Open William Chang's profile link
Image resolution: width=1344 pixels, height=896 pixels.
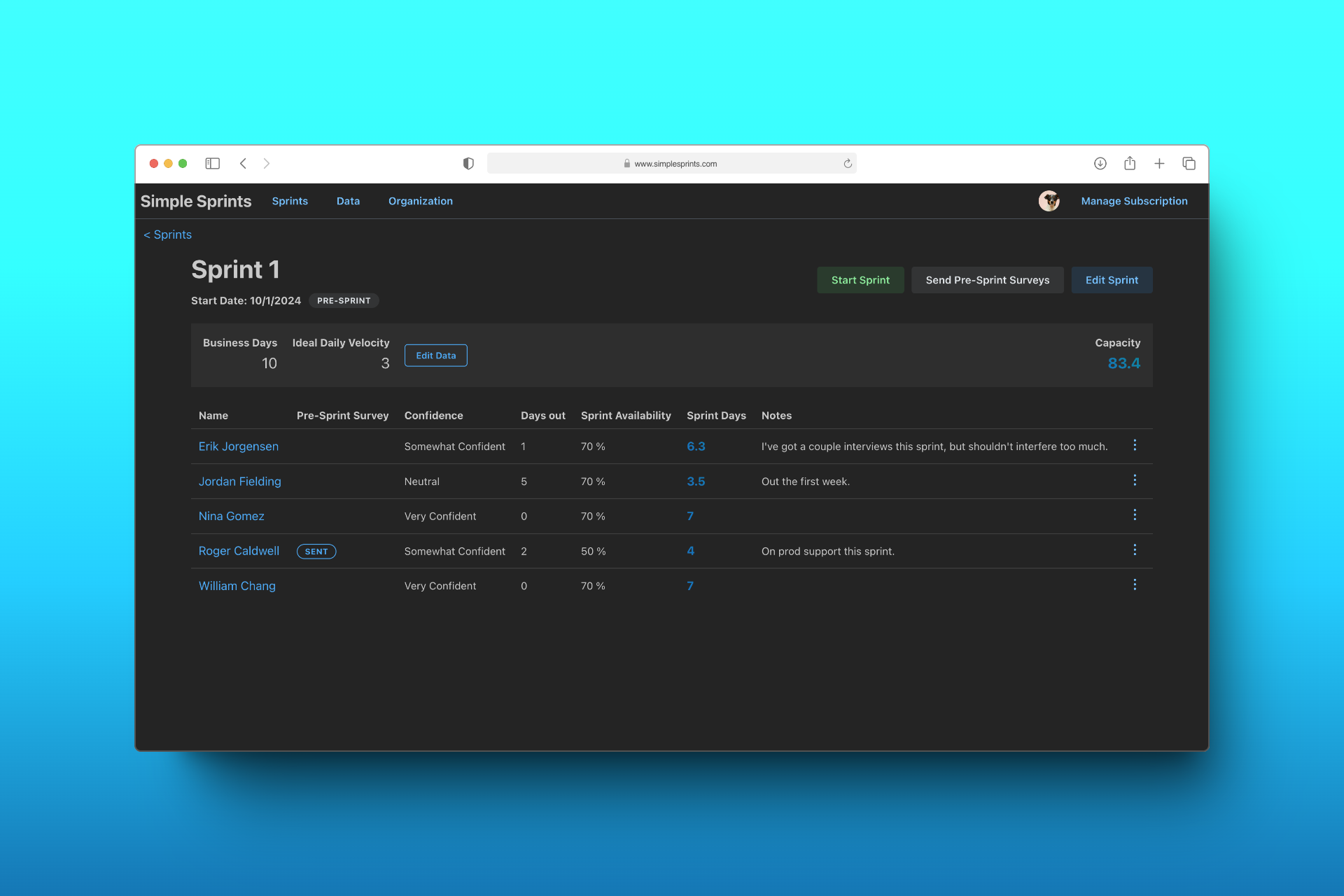pos(237,586)
